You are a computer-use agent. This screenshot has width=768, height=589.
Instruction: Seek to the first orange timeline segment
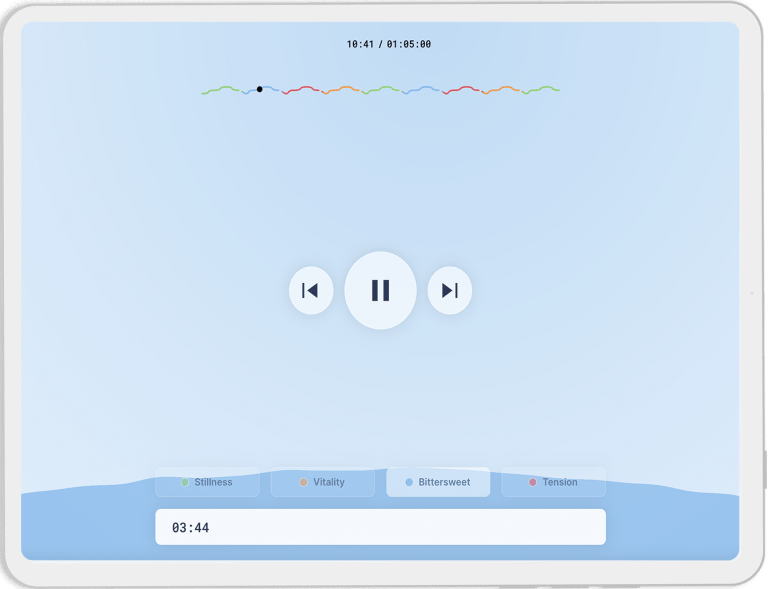pyautogui.click(x=341, y=89)
